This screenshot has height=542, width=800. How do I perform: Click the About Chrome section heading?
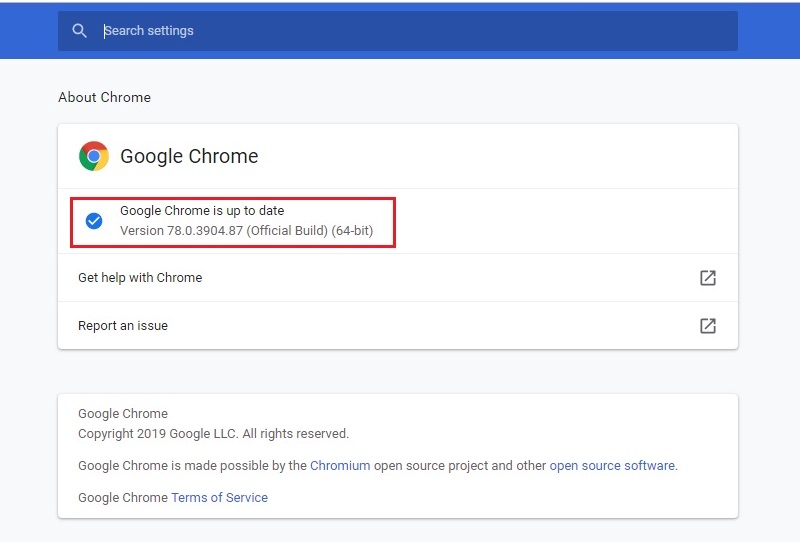click(104, 97)
